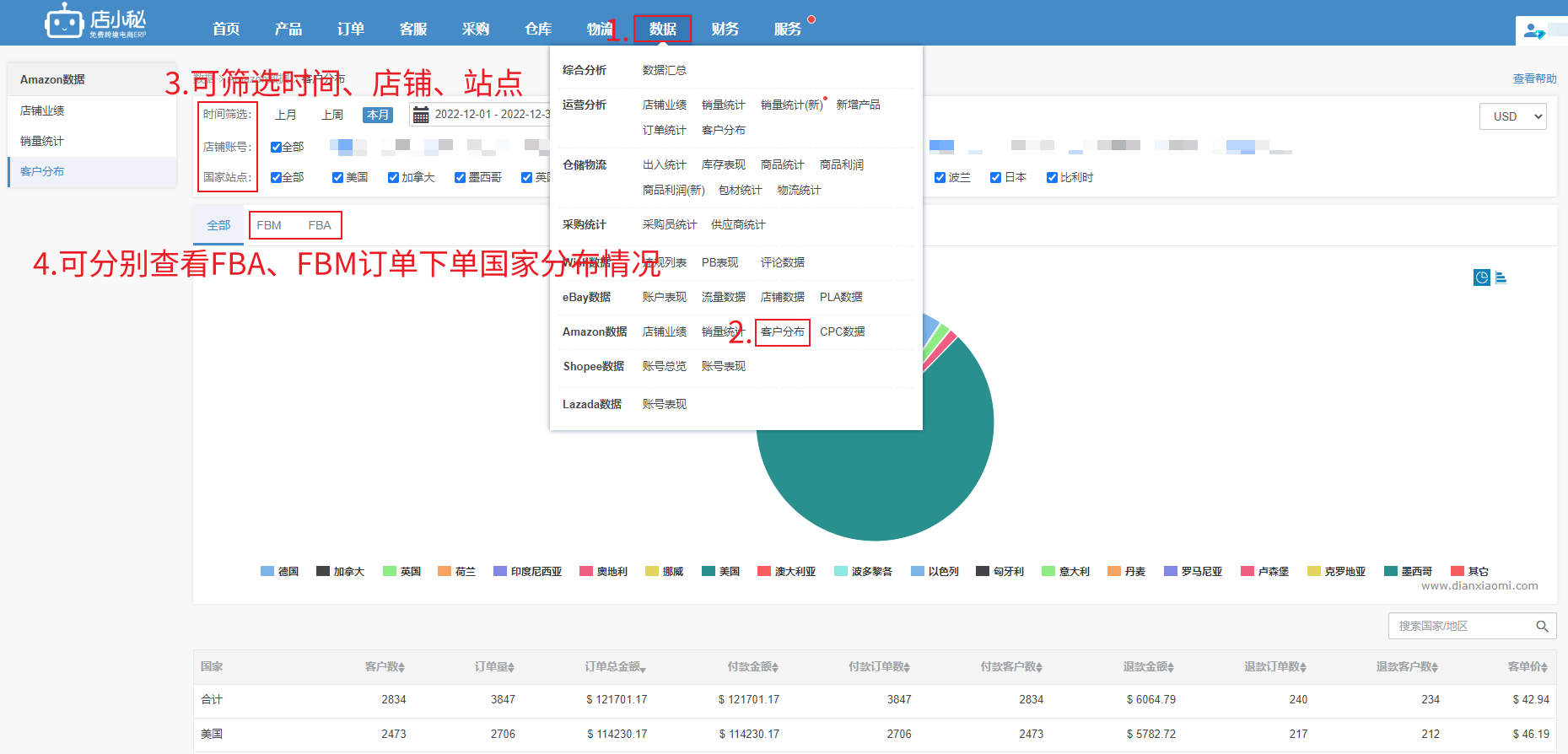The width and height of the screenshot is (1568, 754).
Task: Open the user account icon
Action: pyautogui.click(x=1534, y=32)
